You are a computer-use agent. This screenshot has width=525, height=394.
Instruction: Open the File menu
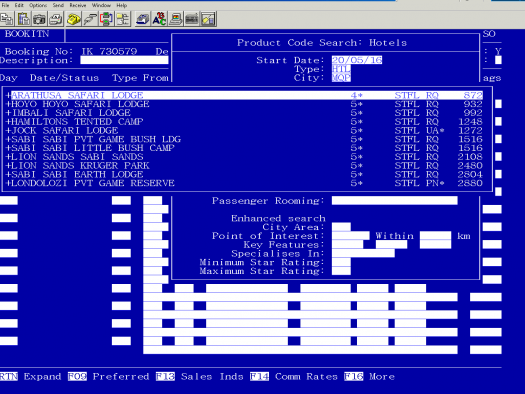click(5, 5)
